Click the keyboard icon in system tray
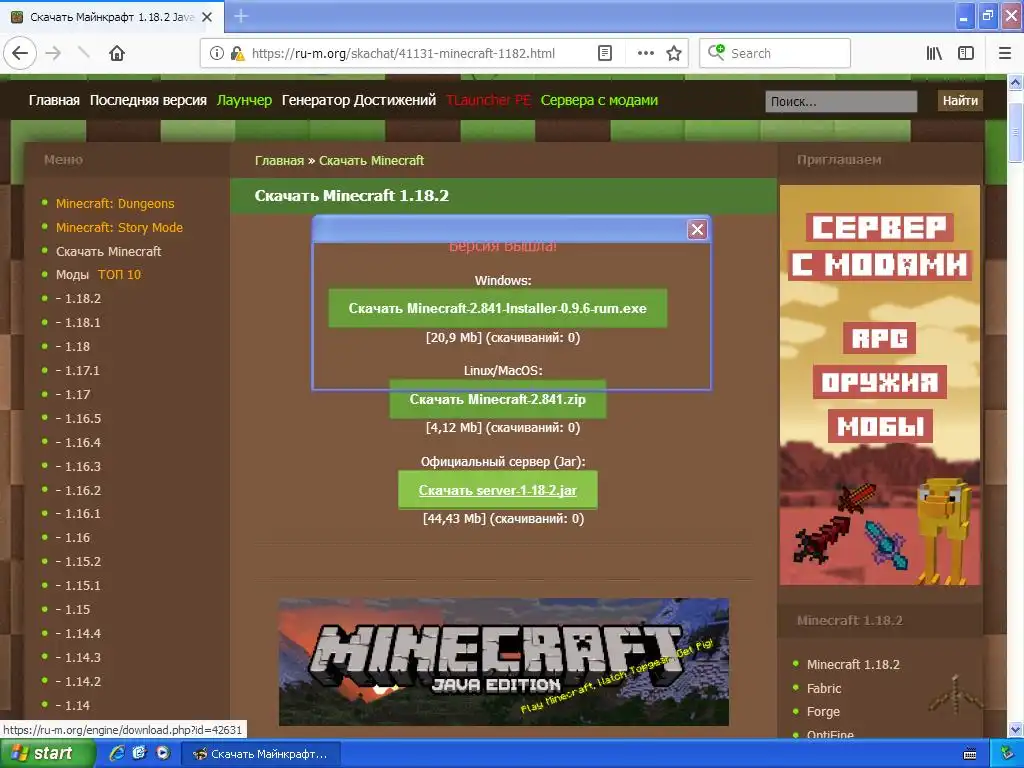Image resolution: width=1024 pixels, height=768 pixels. (x=970, y=754)
